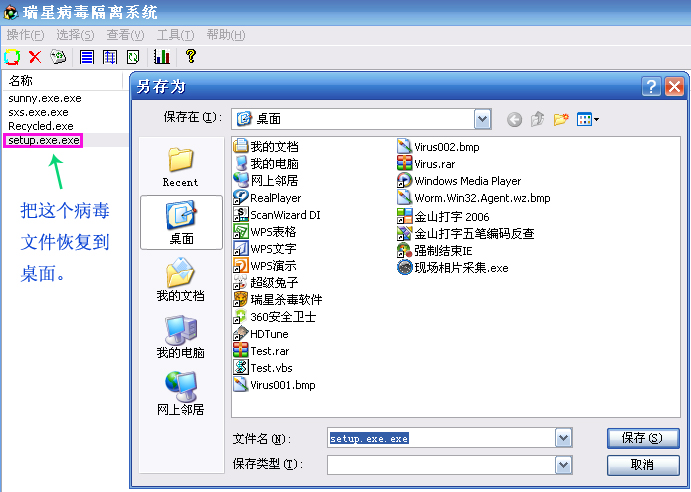Select RealPlayer shortcut in file list
The width and height of the screenshot is (691, 492).
coord(267,198)
